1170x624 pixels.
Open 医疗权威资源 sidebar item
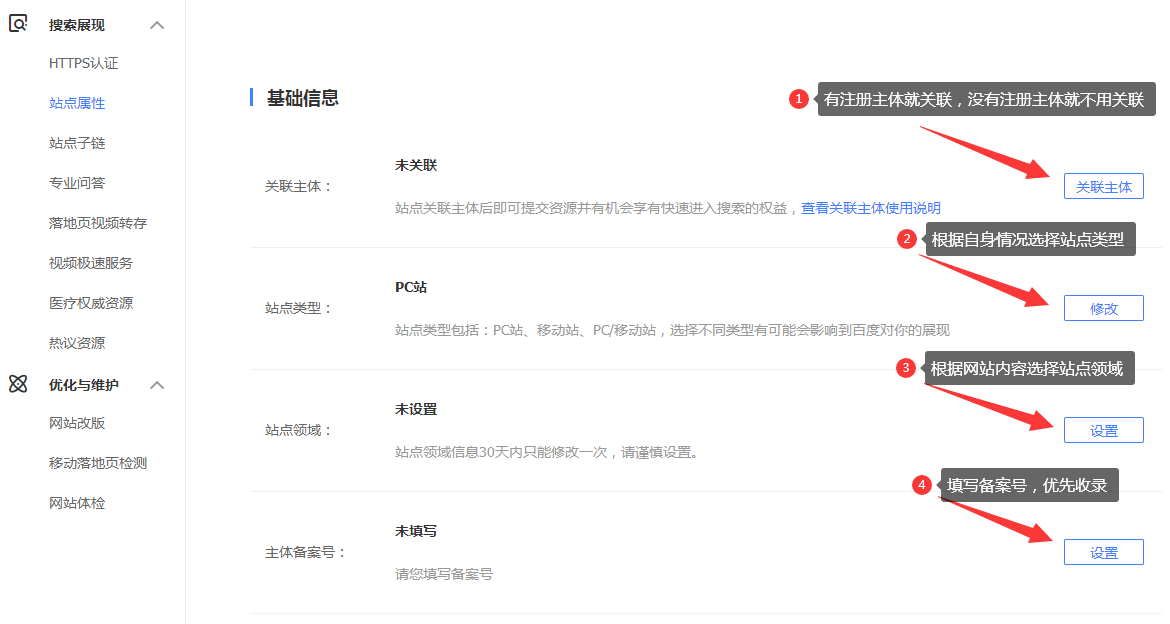(x=91, y=303)
